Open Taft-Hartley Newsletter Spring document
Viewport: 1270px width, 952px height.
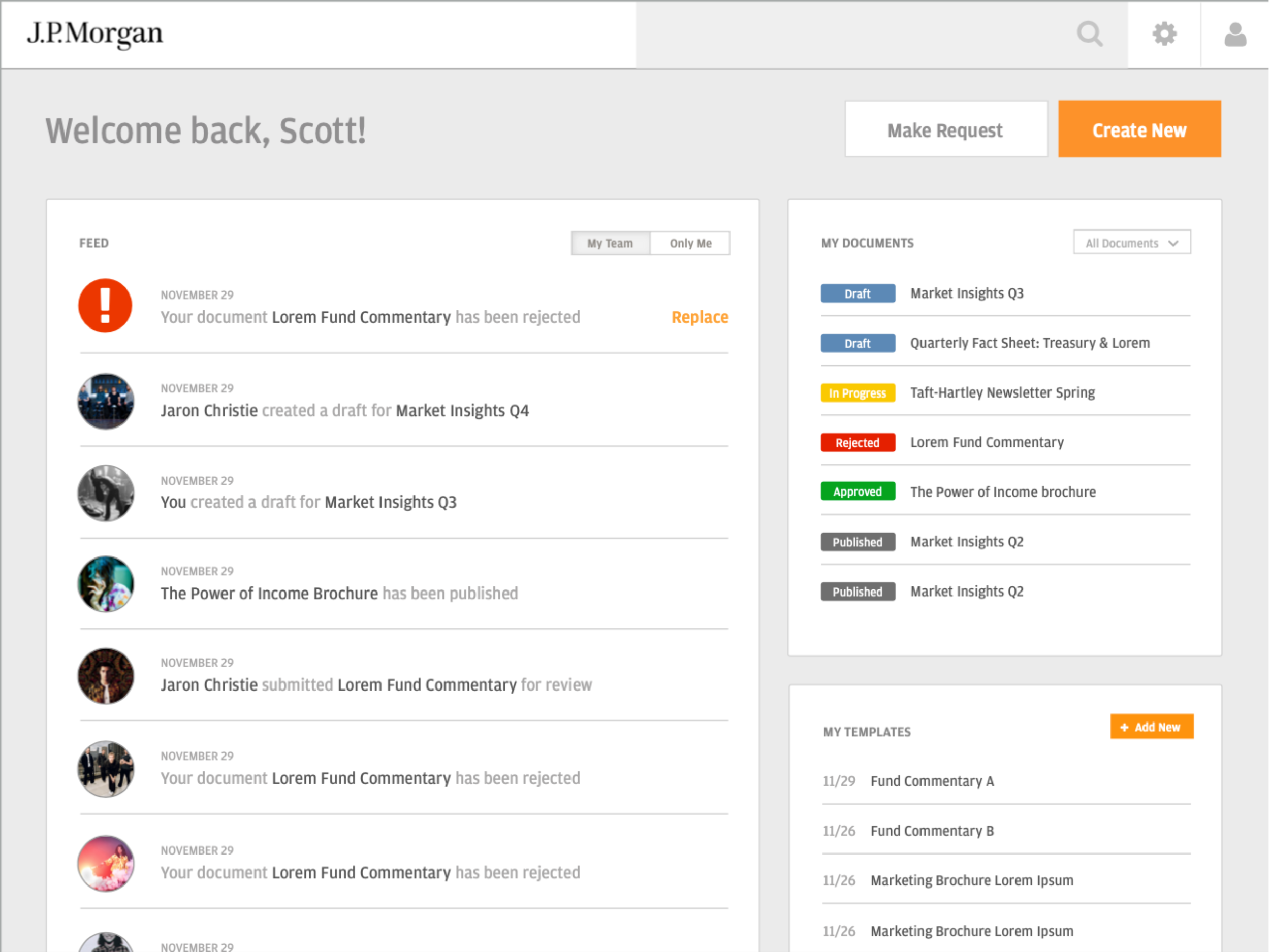pyautogui.click(x=1002, y=392)
